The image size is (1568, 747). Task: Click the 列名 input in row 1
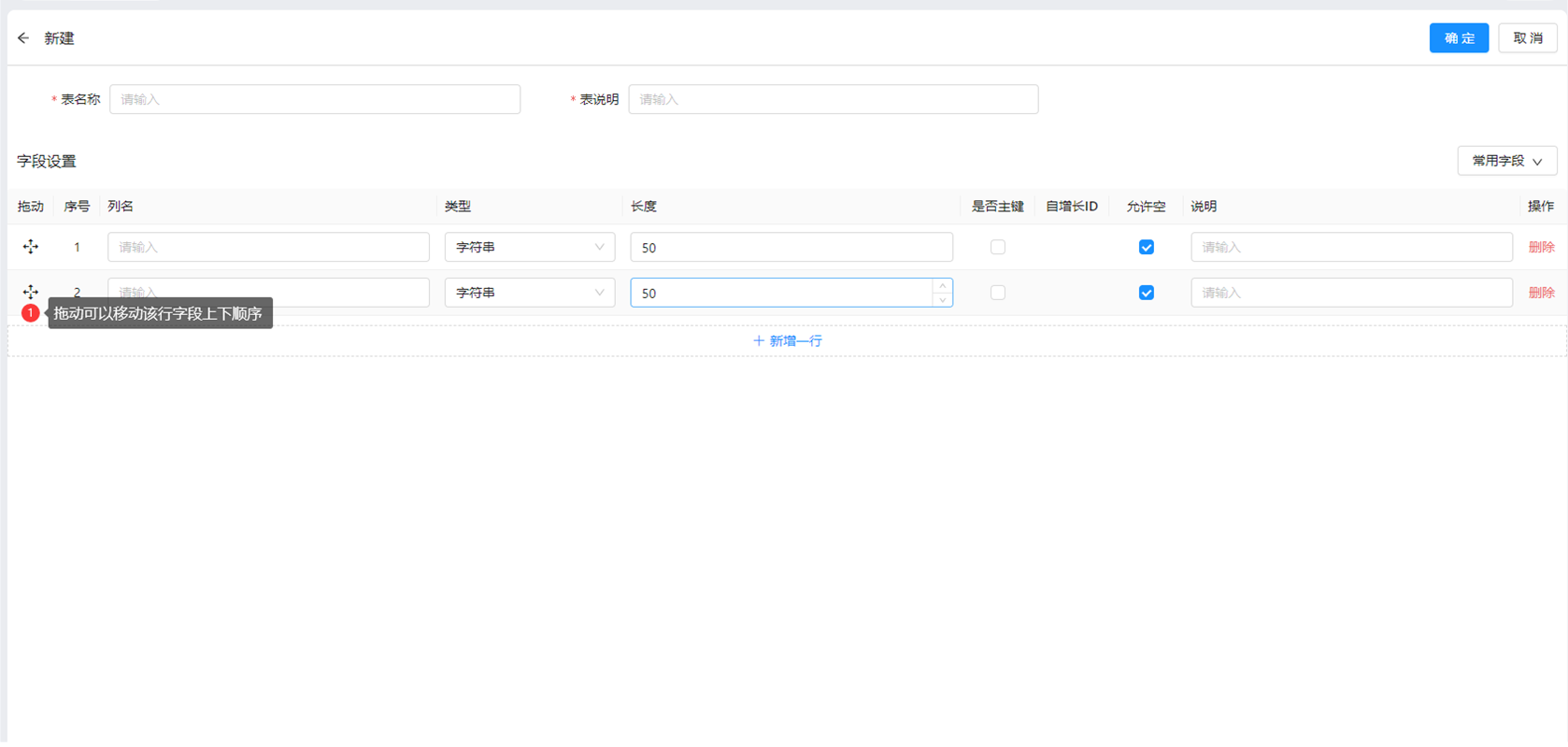point(268,247)
